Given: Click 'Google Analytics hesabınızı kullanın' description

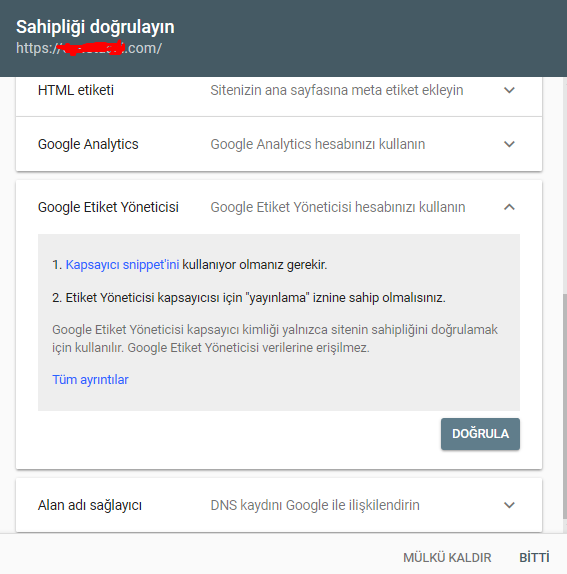Looking at the screenshot, I should [x=318, y=144].
